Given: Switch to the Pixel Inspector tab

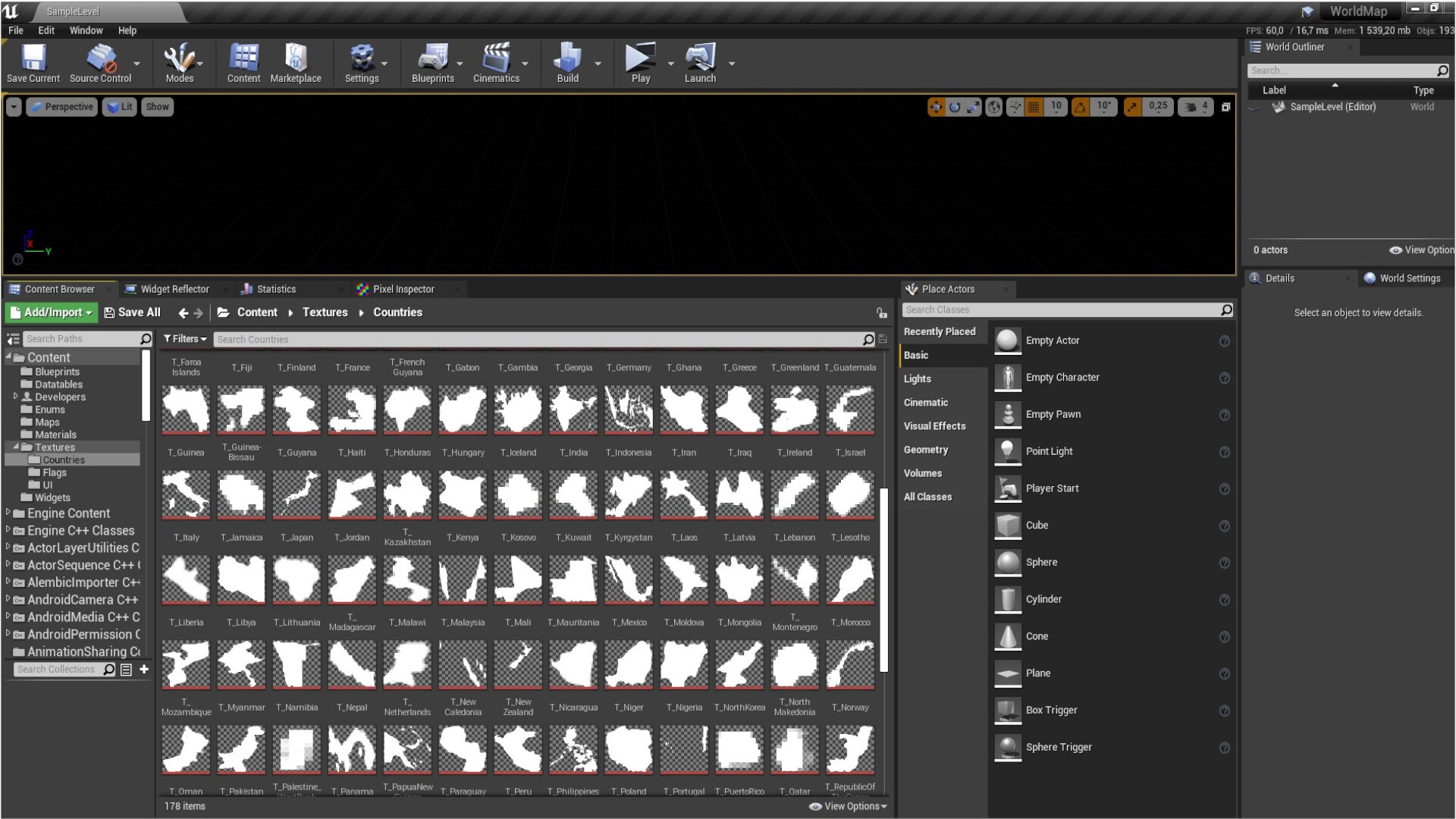Looking at the screenshot, I should pos(403,289).
